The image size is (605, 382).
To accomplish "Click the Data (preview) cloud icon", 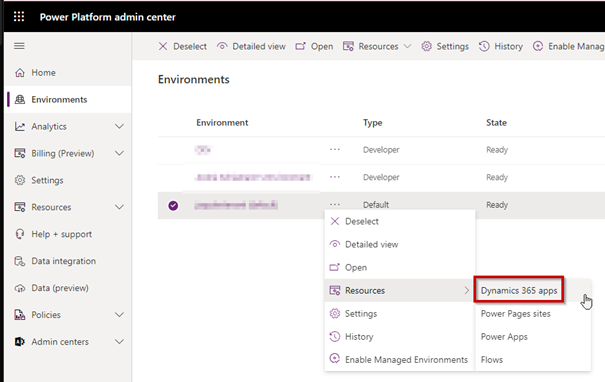I will [x=20, y=288].
